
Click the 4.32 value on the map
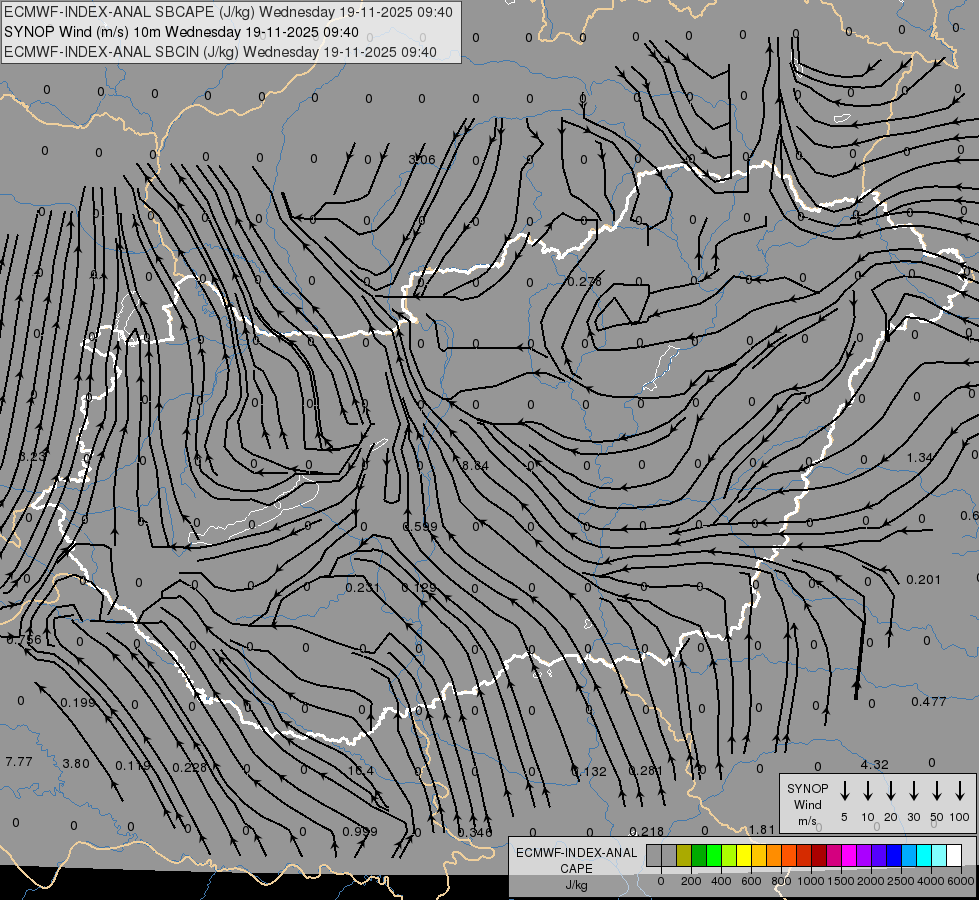tap(874, 764)
